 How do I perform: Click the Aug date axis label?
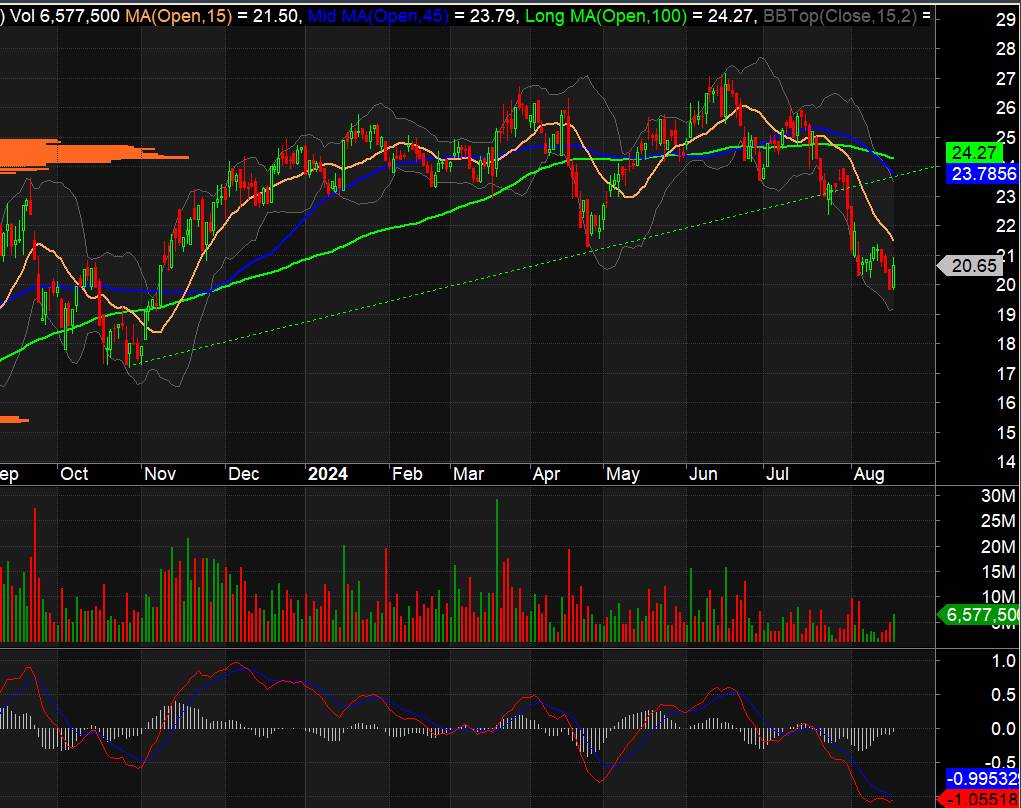click(x=869, y=473)
